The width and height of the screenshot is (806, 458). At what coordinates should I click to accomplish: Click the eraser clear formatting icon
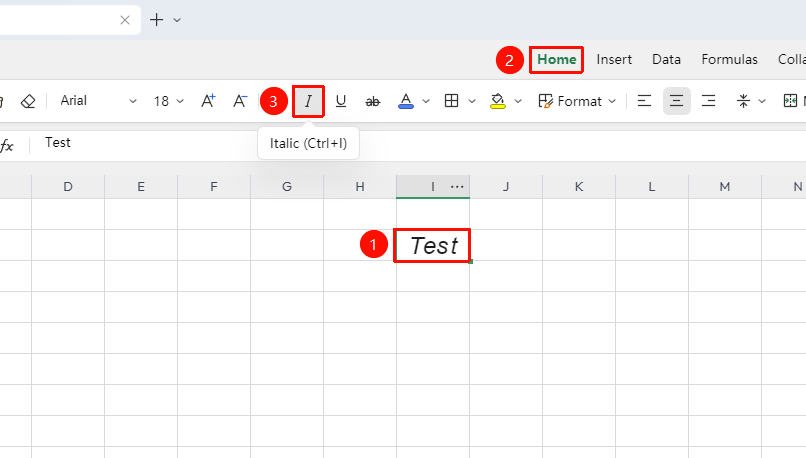pyautogui.click(x=28, y=101)
